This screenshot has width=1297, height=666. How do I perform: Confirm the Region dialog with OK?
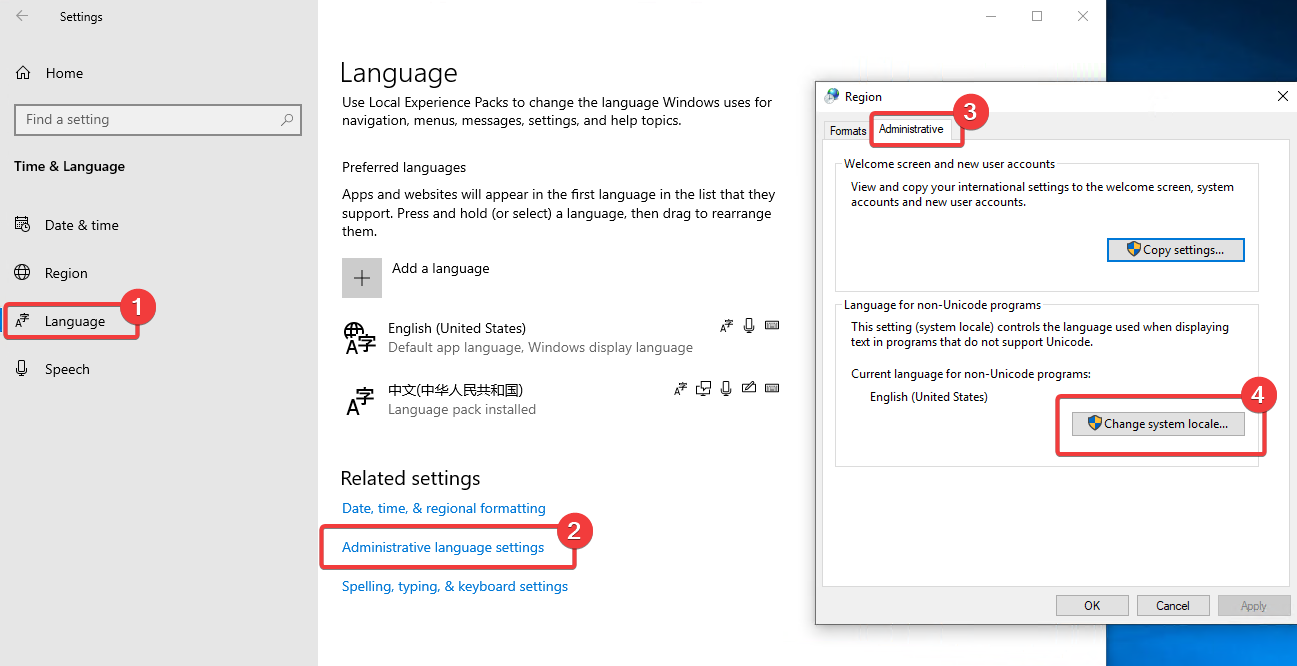tap(1092, 605)
